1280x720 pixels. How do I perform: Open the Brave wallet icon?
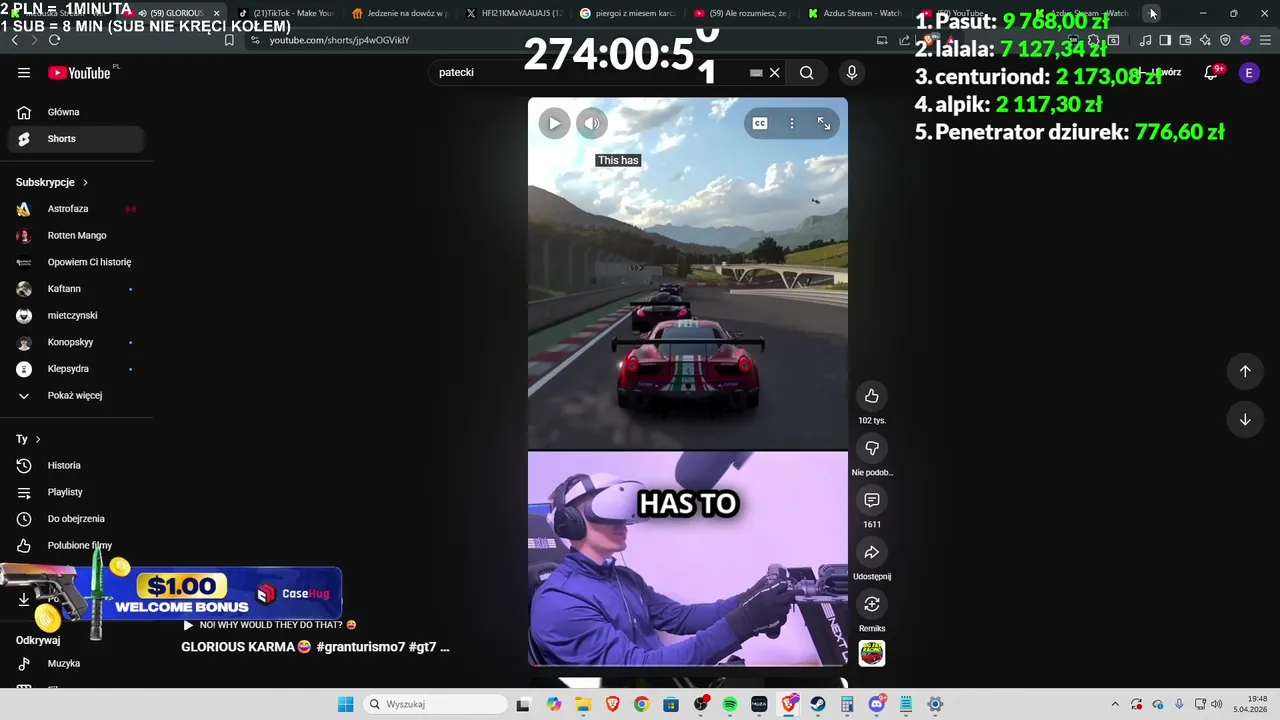1185,40
